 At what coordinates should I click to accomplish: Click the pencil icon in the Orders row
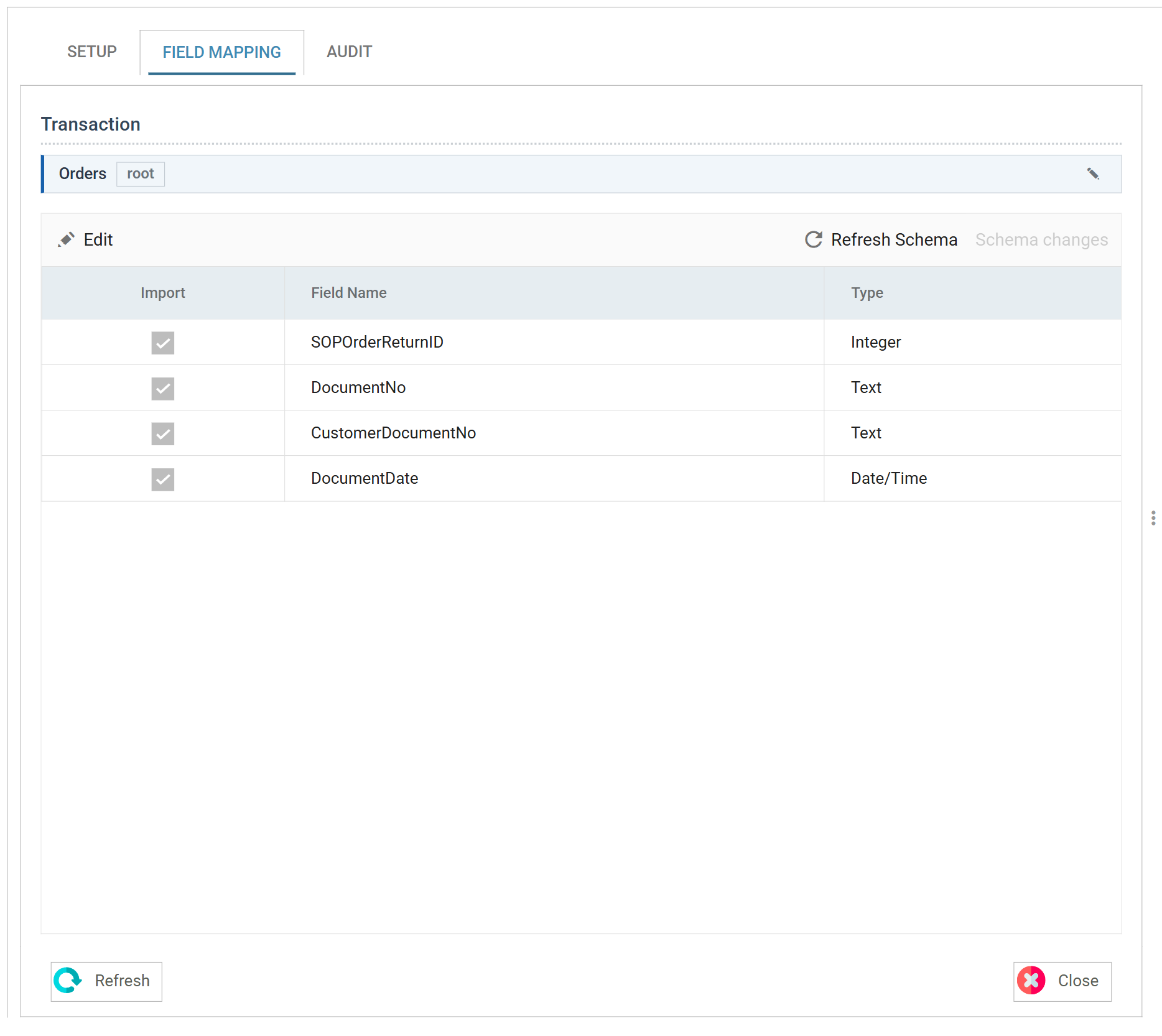(1093, 174)
